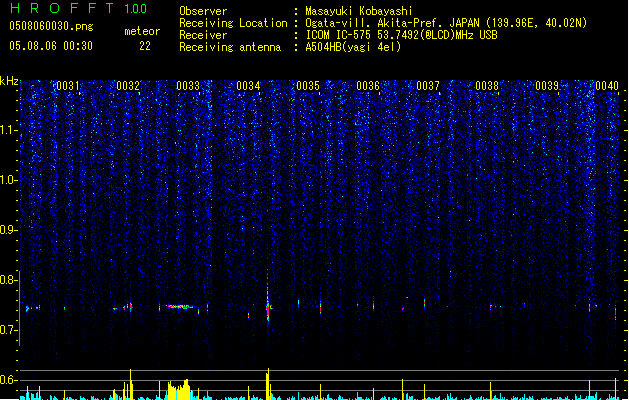Click the 'Receiver' field label

point(203,35)
